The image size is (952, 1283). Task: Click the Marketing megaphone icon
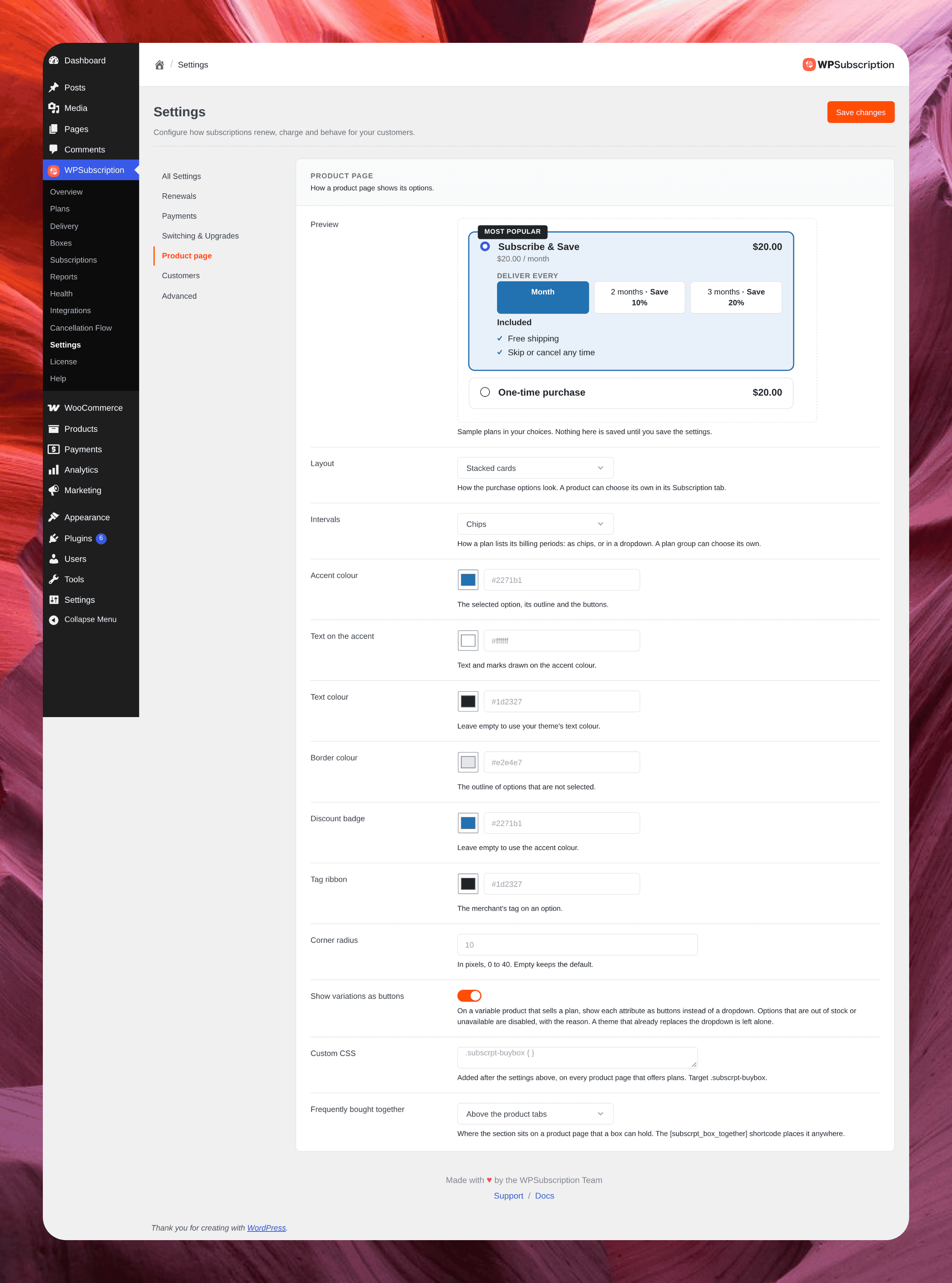coord(54,490)
